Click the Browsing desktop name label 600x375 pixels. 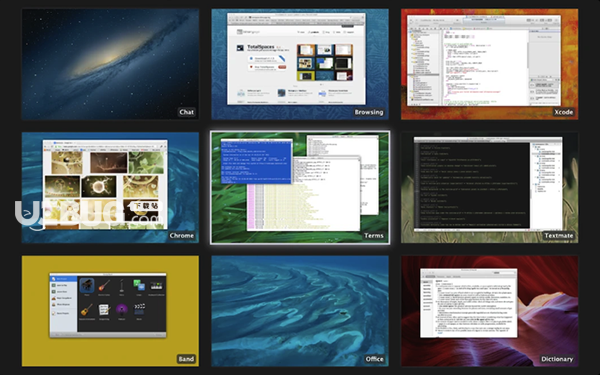tap(368, 112)
